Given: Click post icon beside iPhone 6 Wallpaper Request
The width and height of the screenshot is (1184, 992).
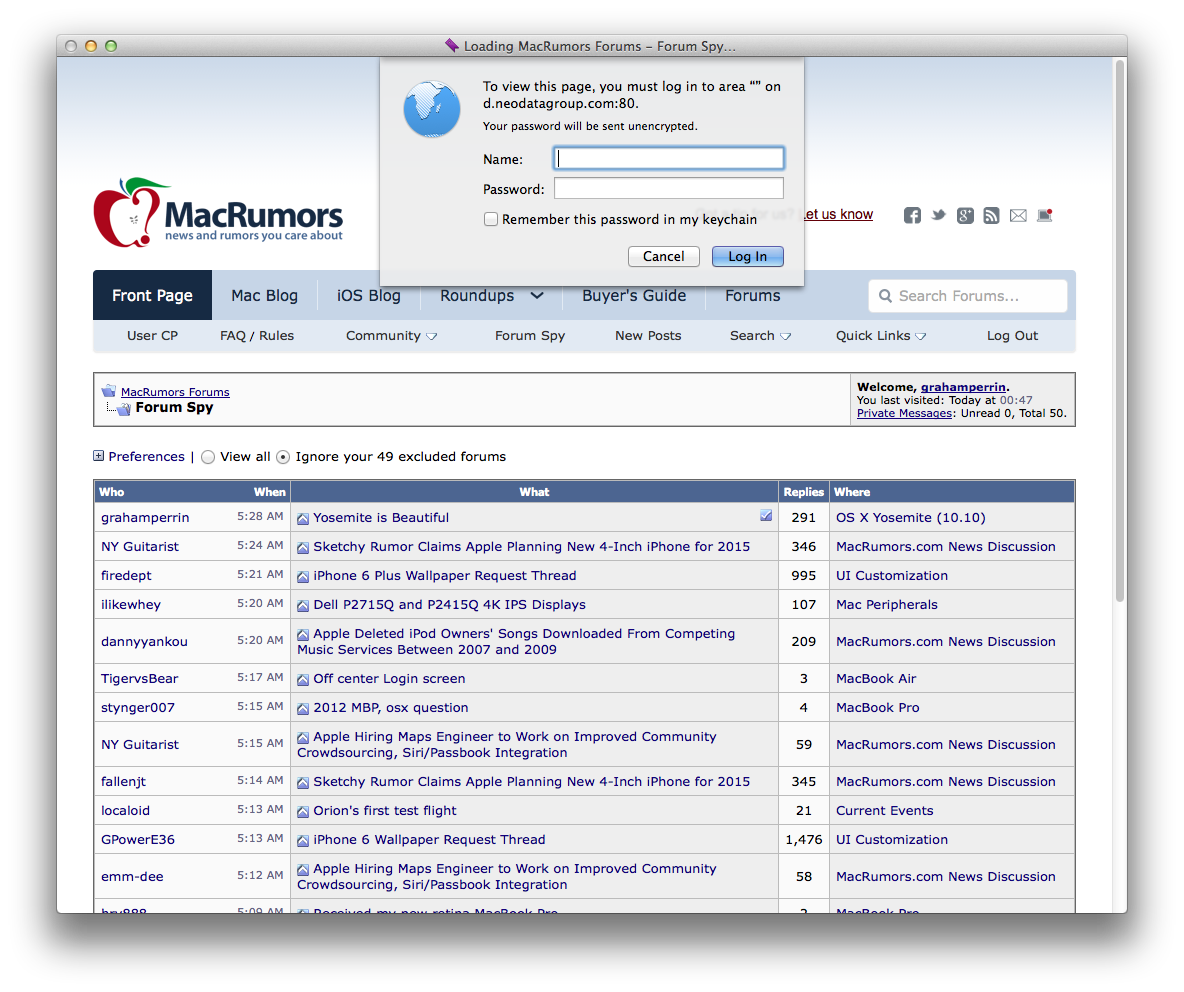Looking at the screenshot, I should click(303, 840).
